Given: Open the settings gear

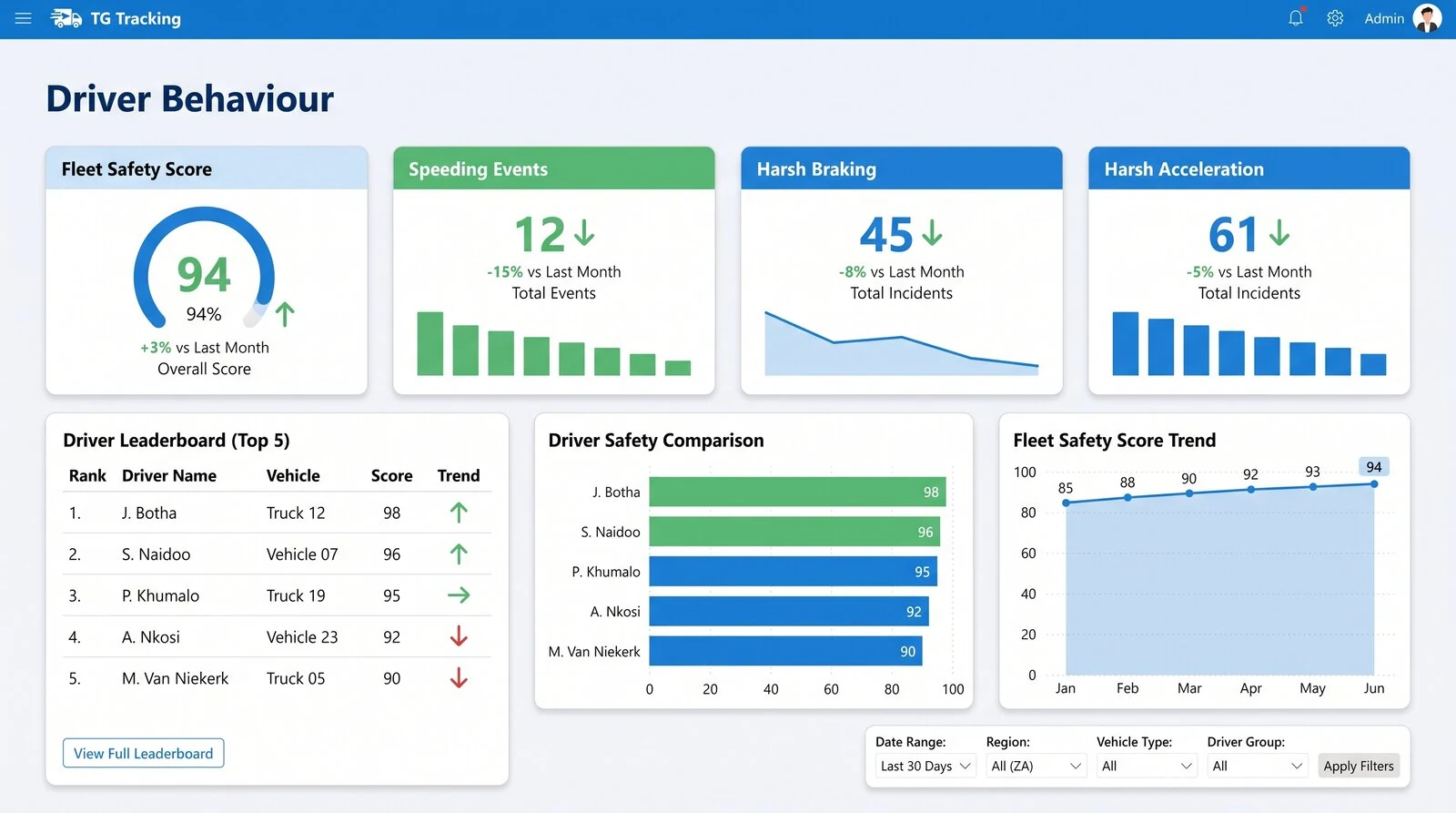Looking at the screenshot, I should click(x=1335, y=18).
